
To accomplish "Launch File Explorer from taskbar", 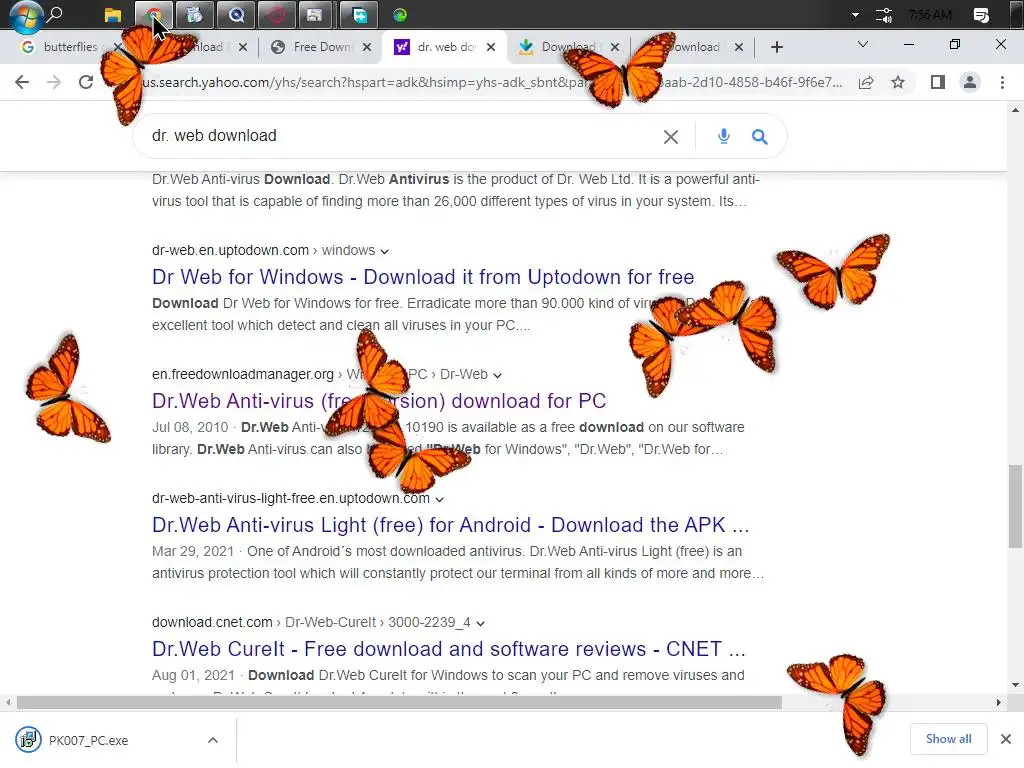I will [113, 15].
